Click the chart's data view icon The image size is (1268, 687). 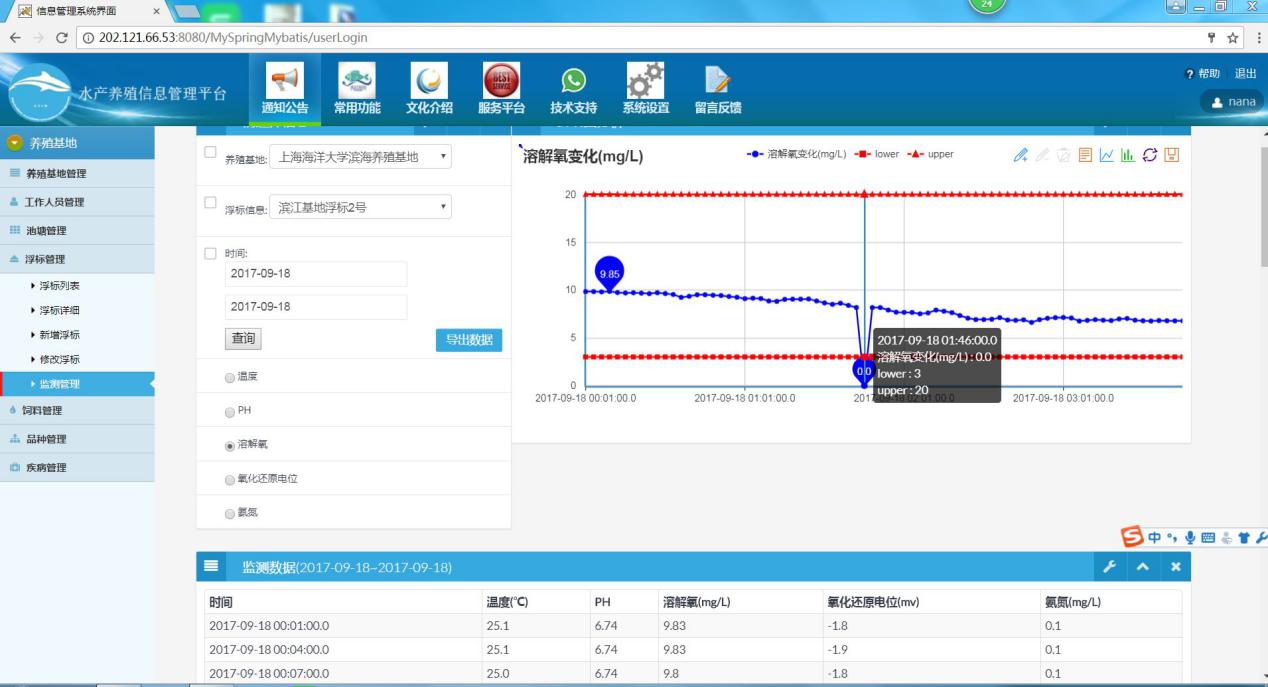(1084, 155)
